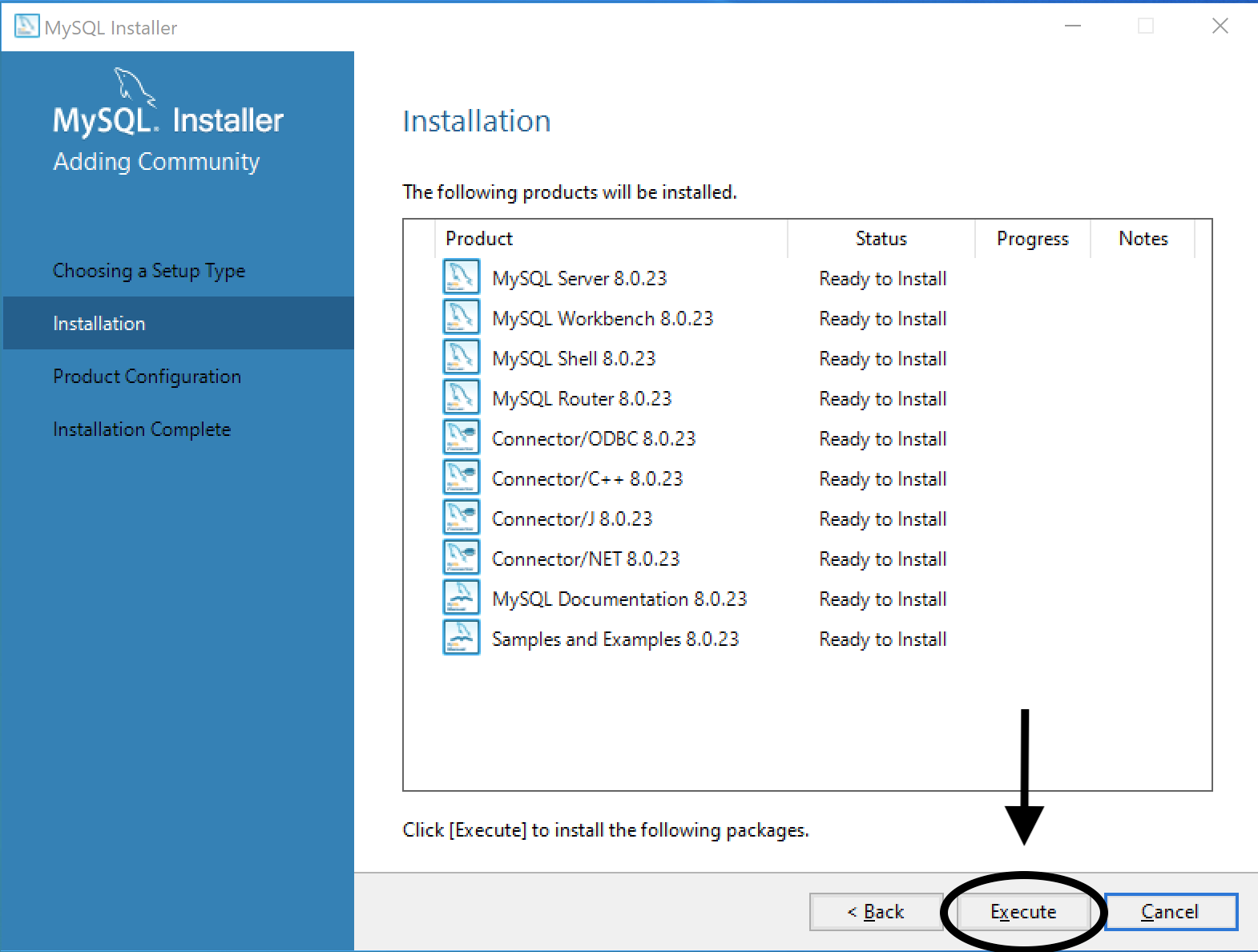Click the Product column header
Viewport: 1258px width, 952px height.
[x=611, y=239]
